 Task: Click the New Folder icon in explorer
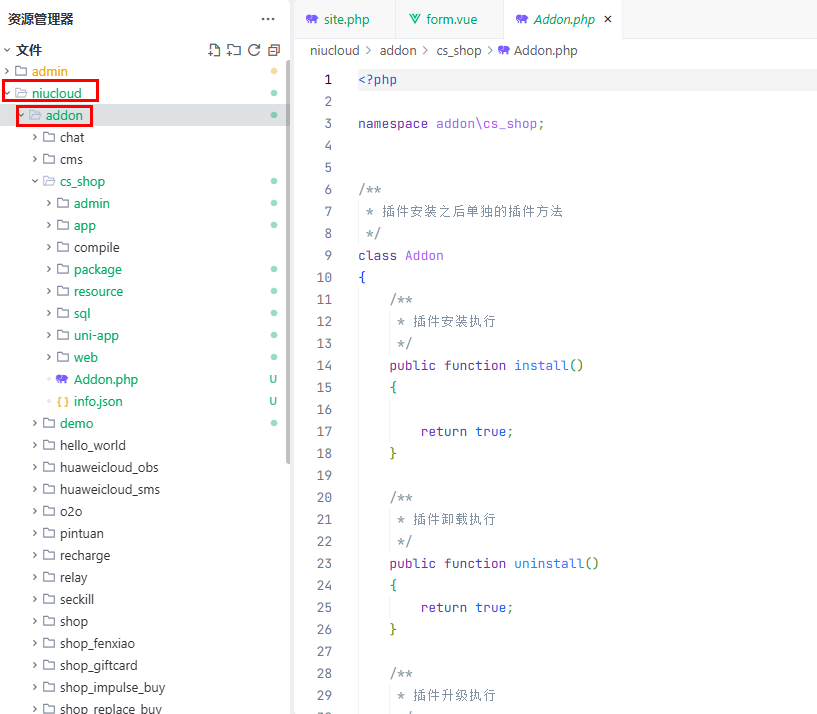pos(234,50)
